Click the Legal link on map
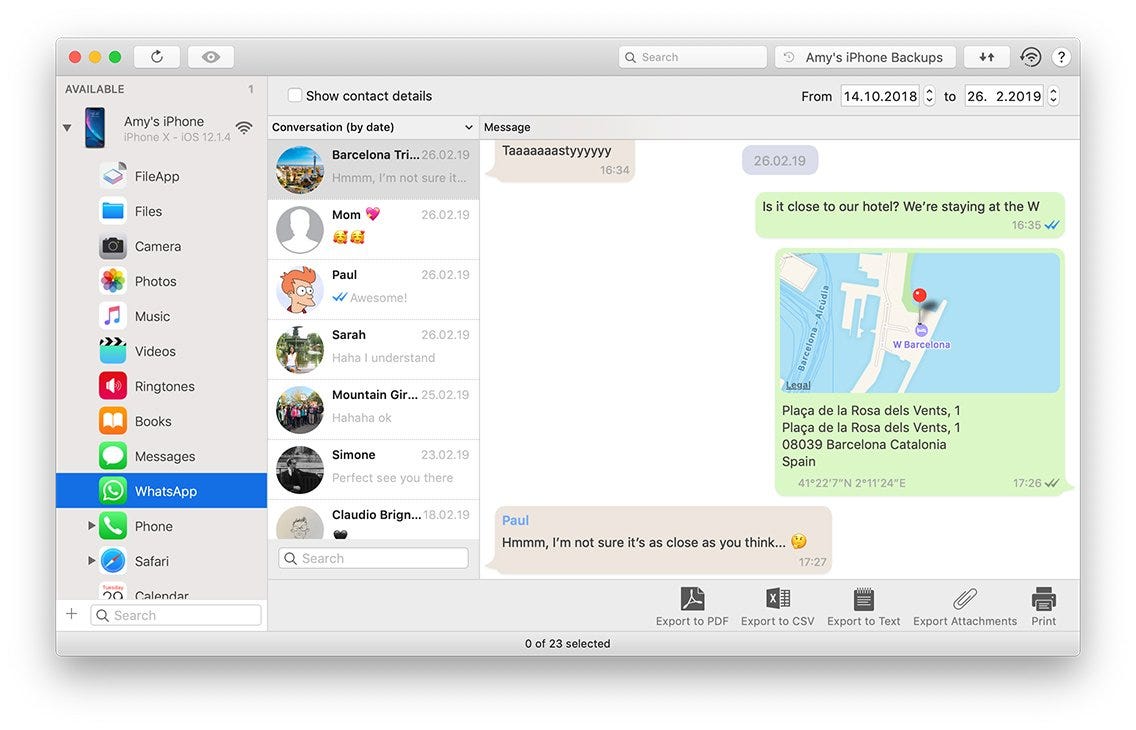 click(x=798, y=385)
